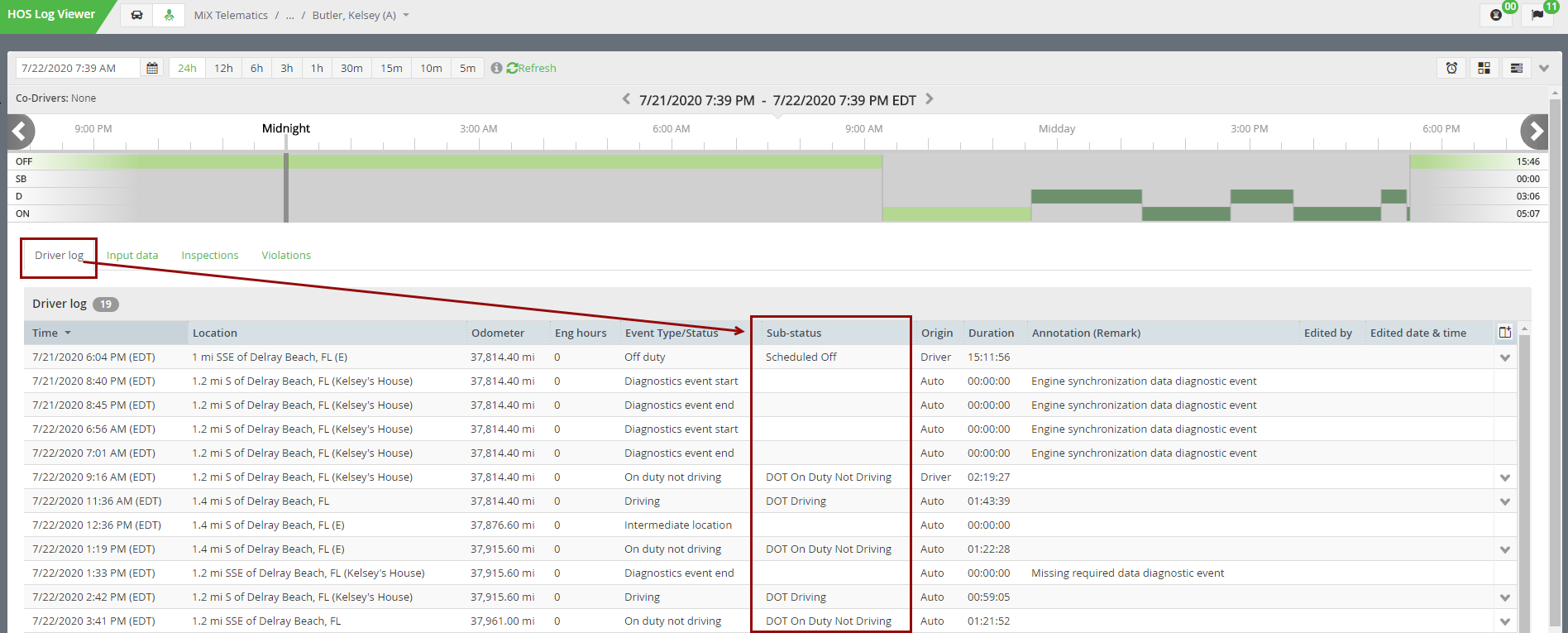1568x633 pixels.
Task: Click MiX Telematics breadcrumb
Action: (231, 15)
